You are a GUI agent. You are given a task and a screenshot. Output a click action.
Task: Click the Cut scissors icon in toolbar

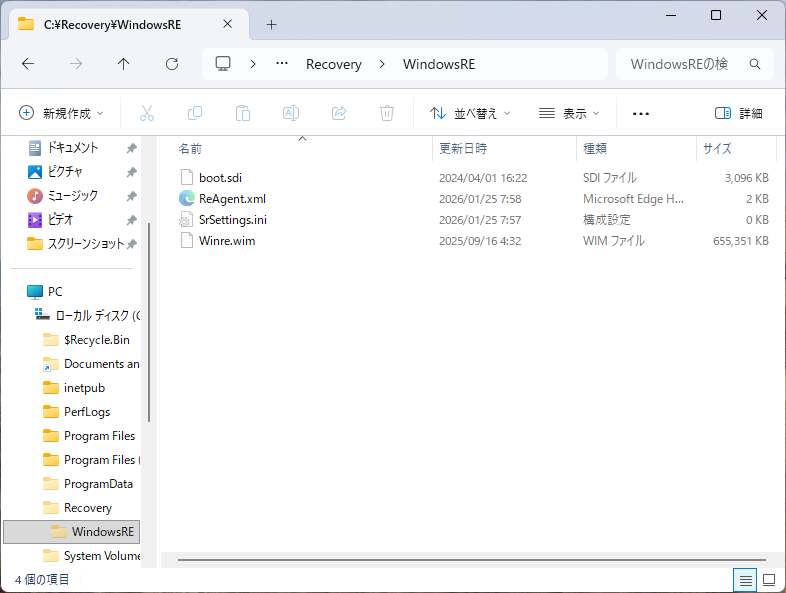tap(147, 113)
